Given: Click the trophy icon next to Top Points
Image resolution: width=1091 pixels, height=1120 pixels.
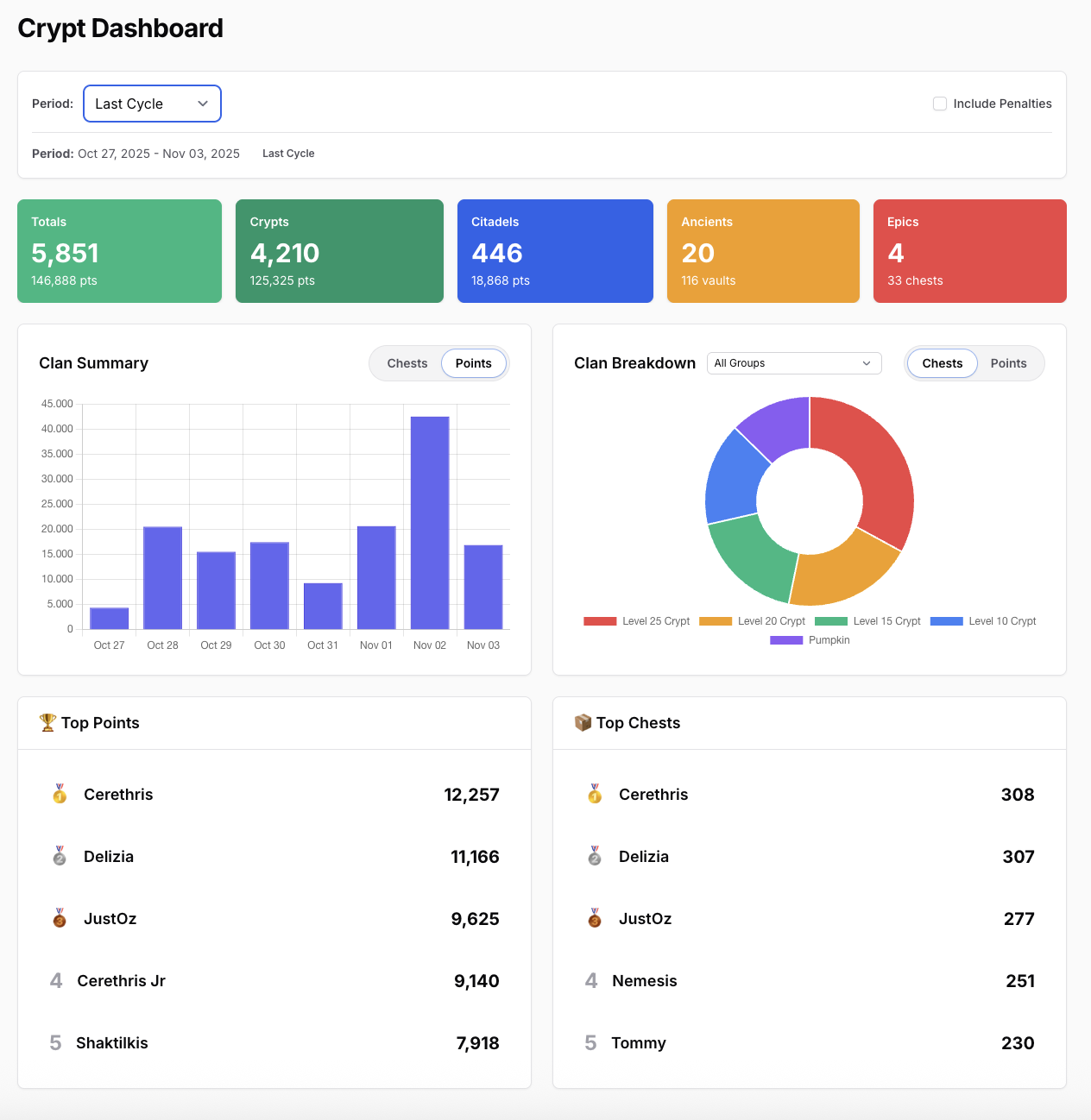Looking at the screenshot, I should [x=47, y=722].
